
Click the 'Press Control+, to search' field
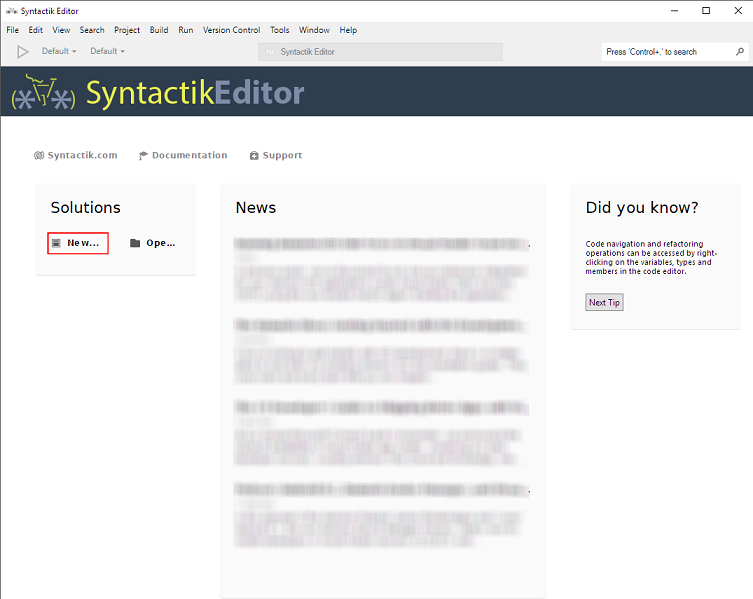(x=665, y=52)
